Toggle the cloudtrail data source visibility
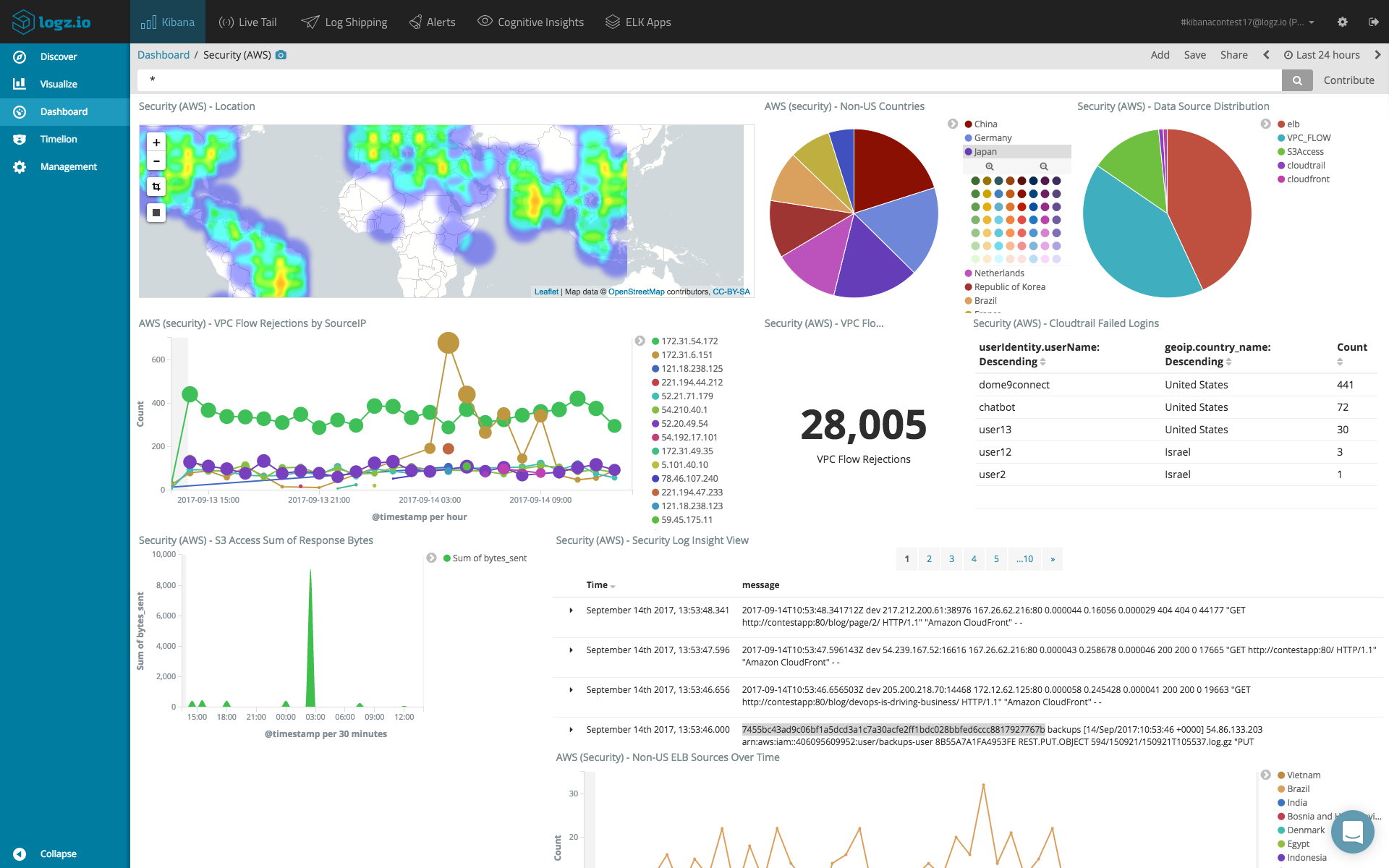1389x868 pixels. [1301, 165]
